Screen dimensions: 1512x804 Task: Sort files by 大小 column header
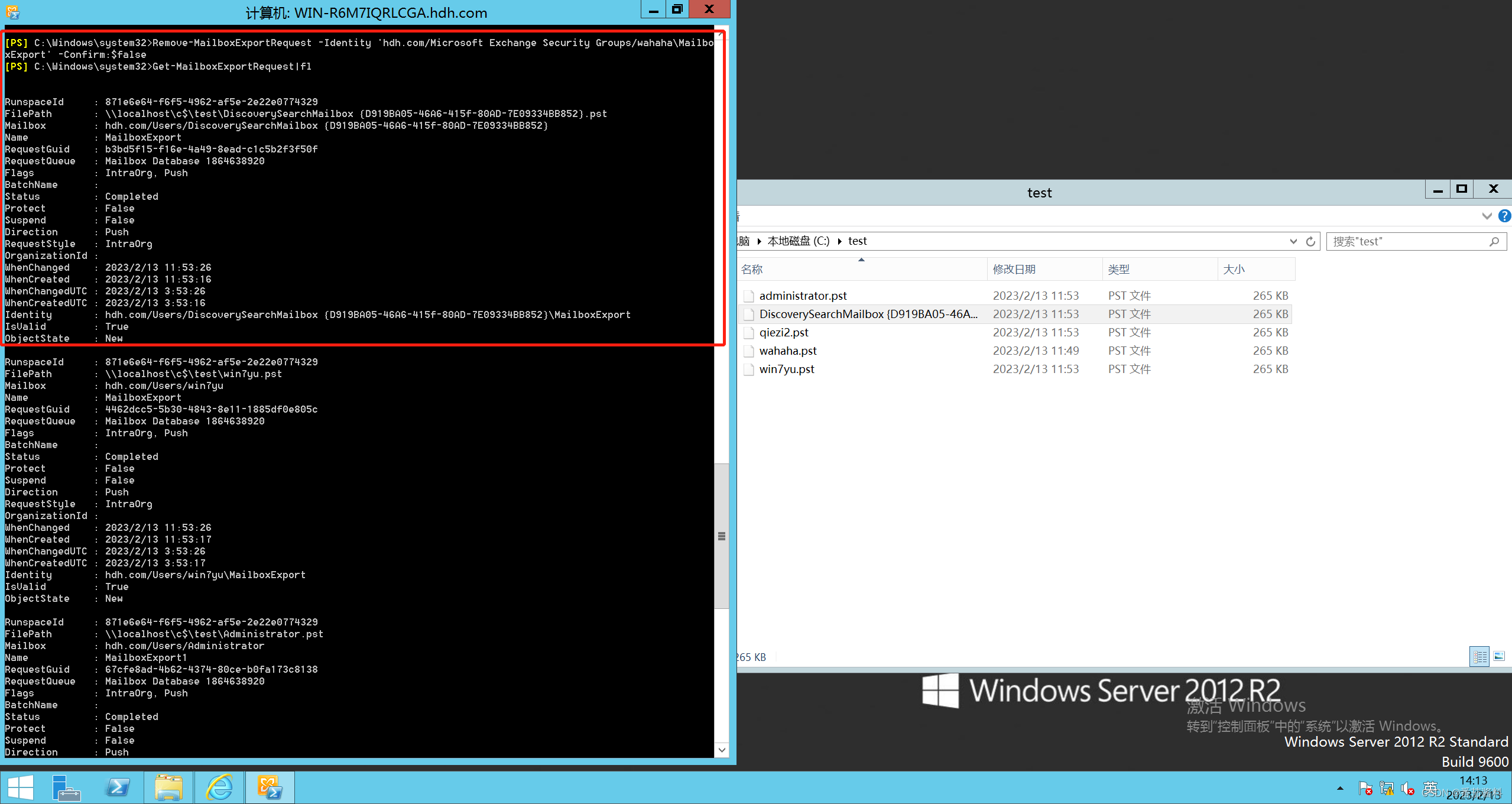(x=1234, y=270)
